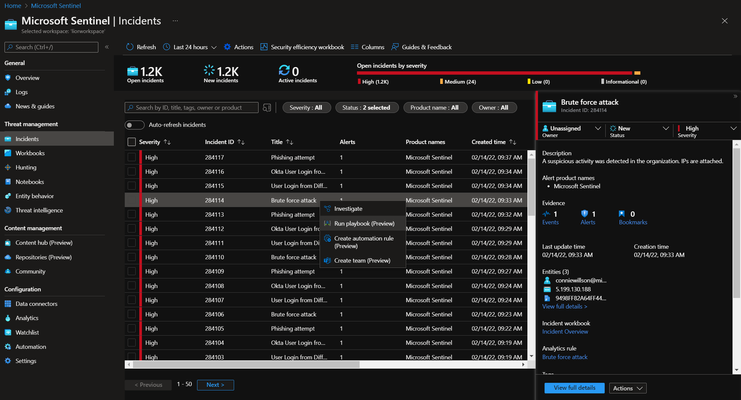The height and width of the screenshot is (400, 741).
Task: Focus the sidebar Search (Ctrl+/) field
Action: tap(51, 47)
